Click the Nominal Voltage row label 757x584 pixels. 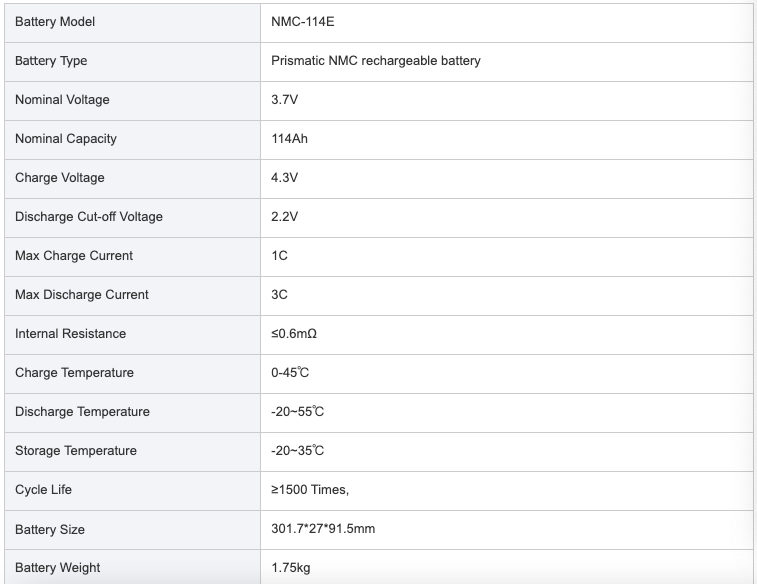click(62, 99)
